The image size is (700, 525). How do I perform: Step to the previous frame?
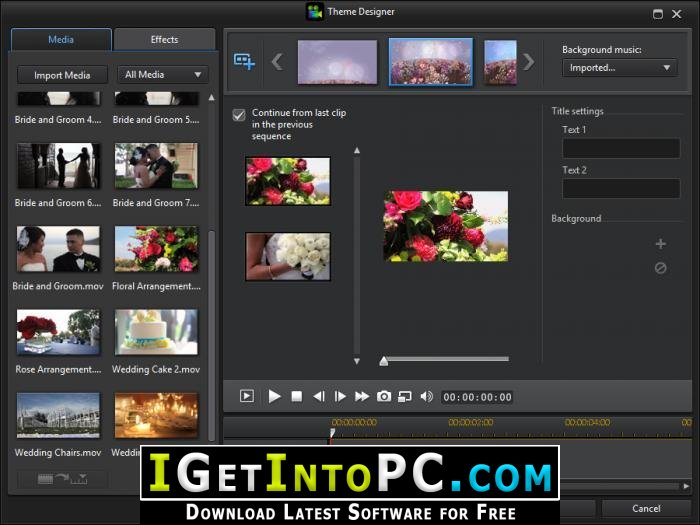click(318, 396)
